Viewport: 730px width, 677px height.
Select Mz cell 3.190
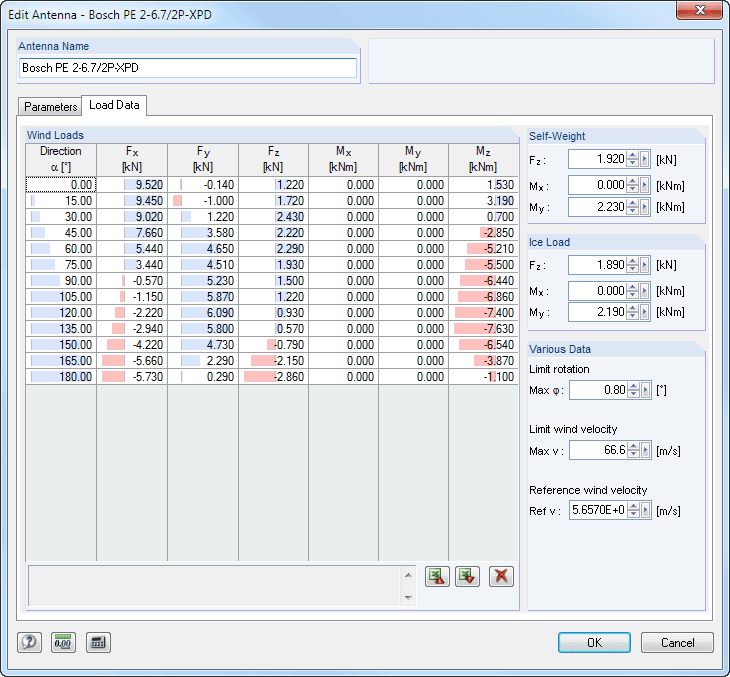coord(483,201)
